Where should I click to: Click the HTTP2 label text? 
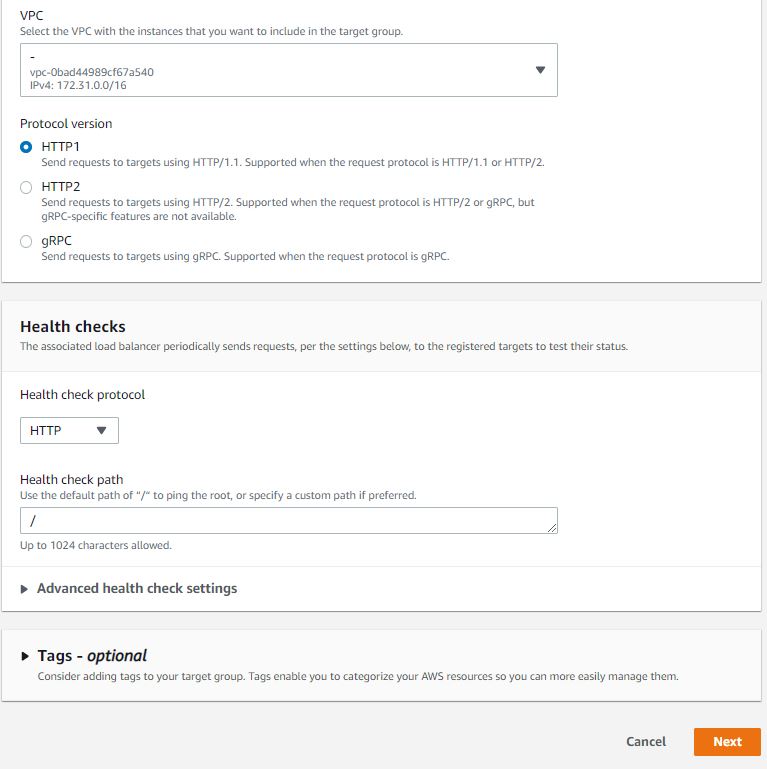point(61,187)
